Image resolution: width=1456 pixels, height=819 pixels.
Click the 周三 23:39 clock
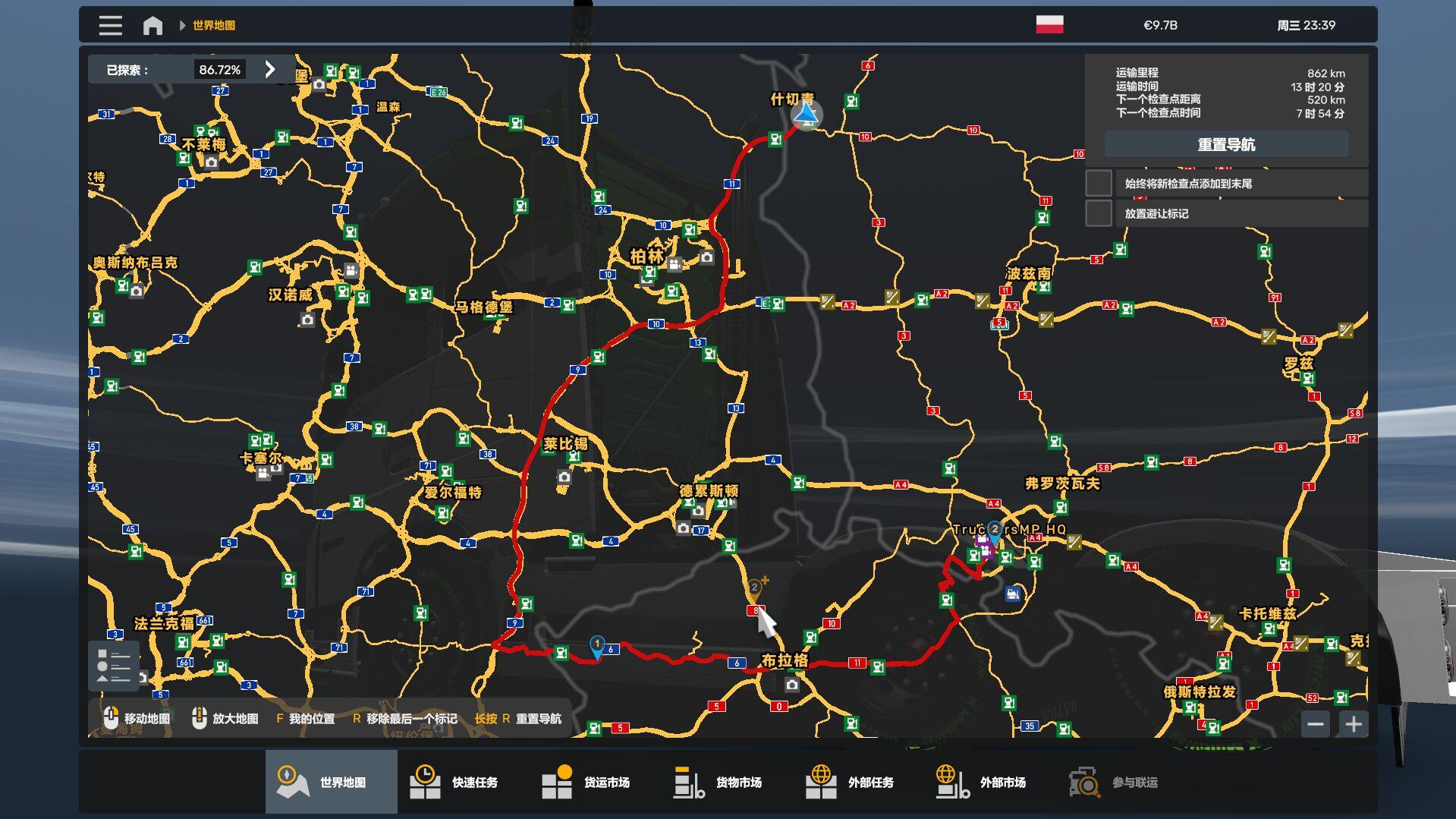[1306, 25]
